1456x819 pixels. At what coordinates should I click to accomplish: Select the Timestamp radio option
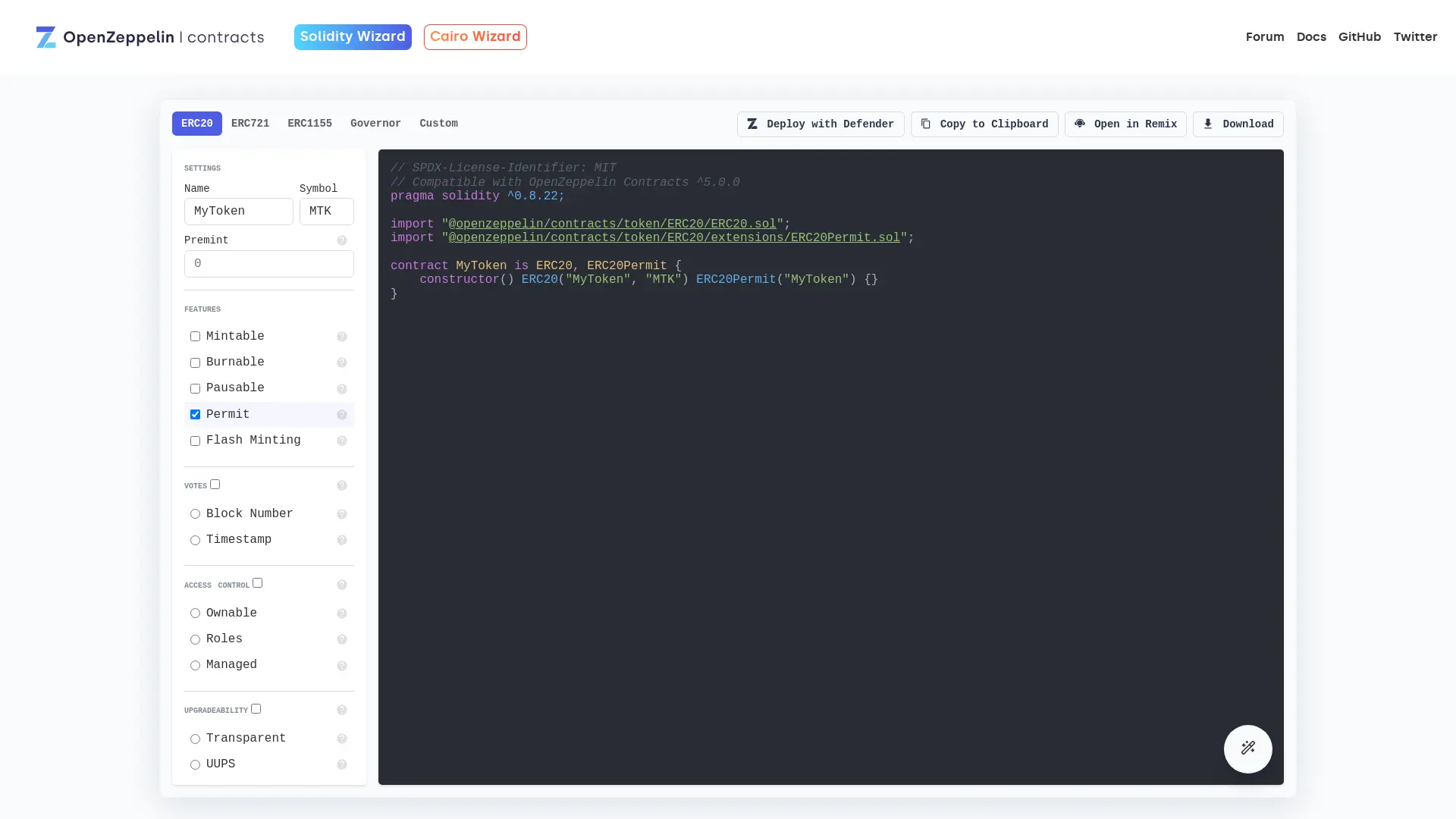click(x=195, y=540)
